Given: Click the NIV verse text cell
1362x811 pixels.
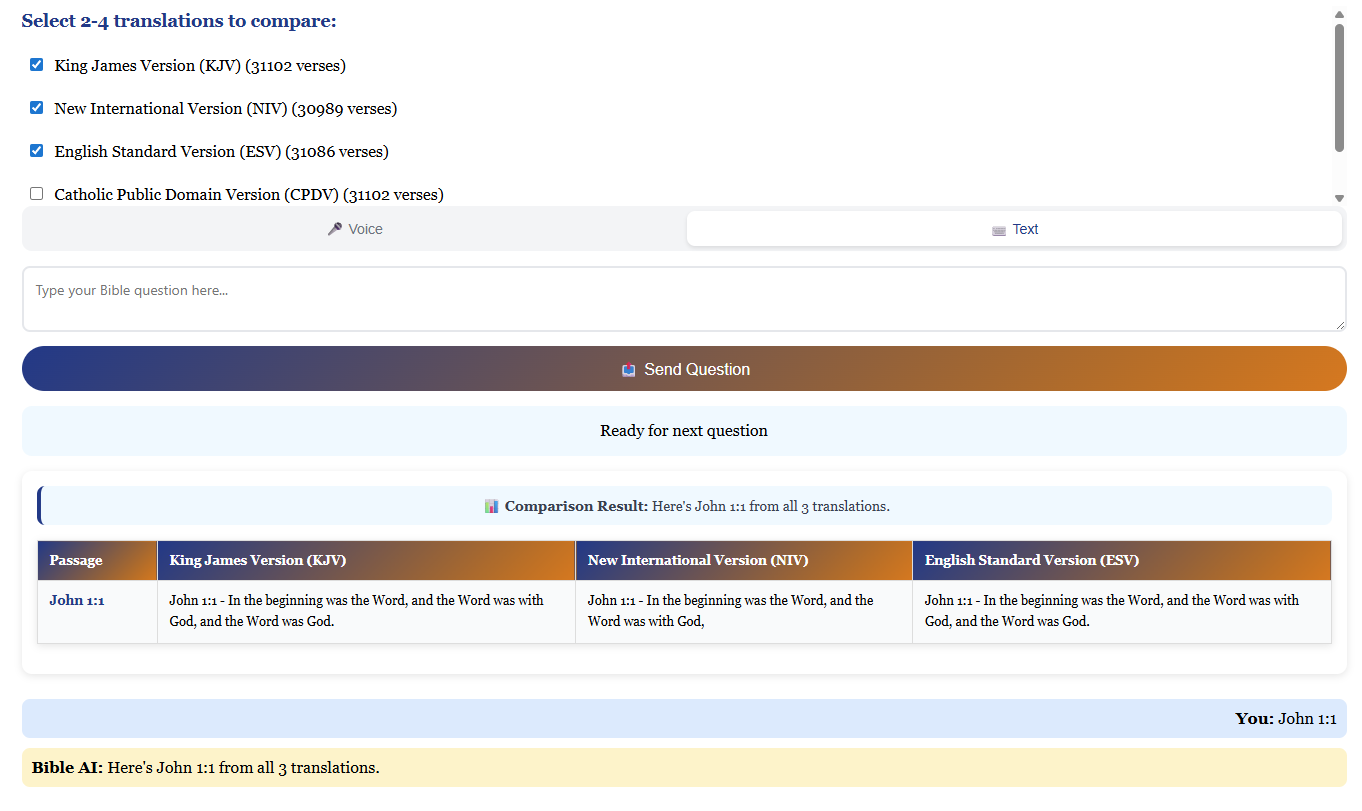Looking at the screenshot, I should (744, 612).
